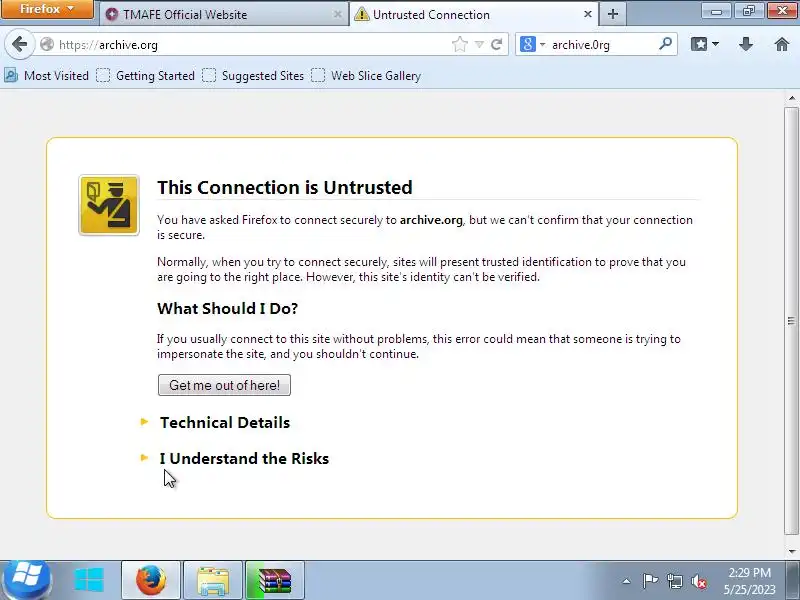Screen dimensions: 800x600
Task: Open the clock showing 2:29 PM
Action: tap(749, 581)
